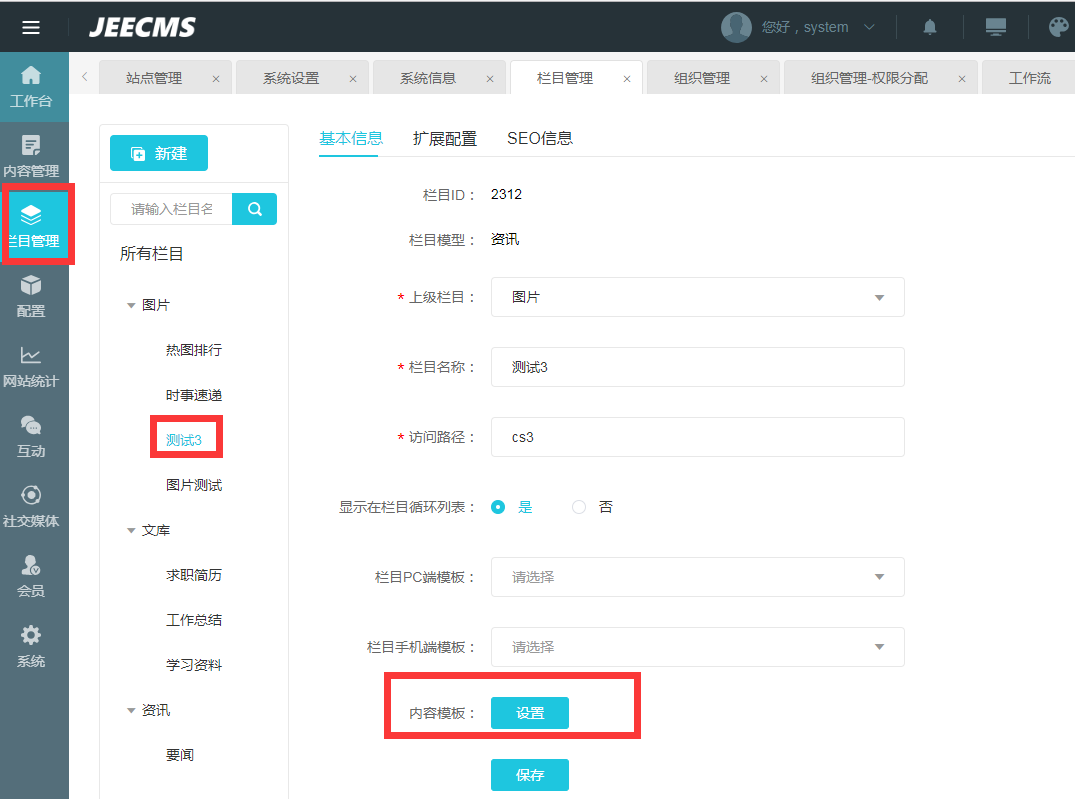Select 求职简历 in the tree

pyautogui.click(x=194, y=575)
